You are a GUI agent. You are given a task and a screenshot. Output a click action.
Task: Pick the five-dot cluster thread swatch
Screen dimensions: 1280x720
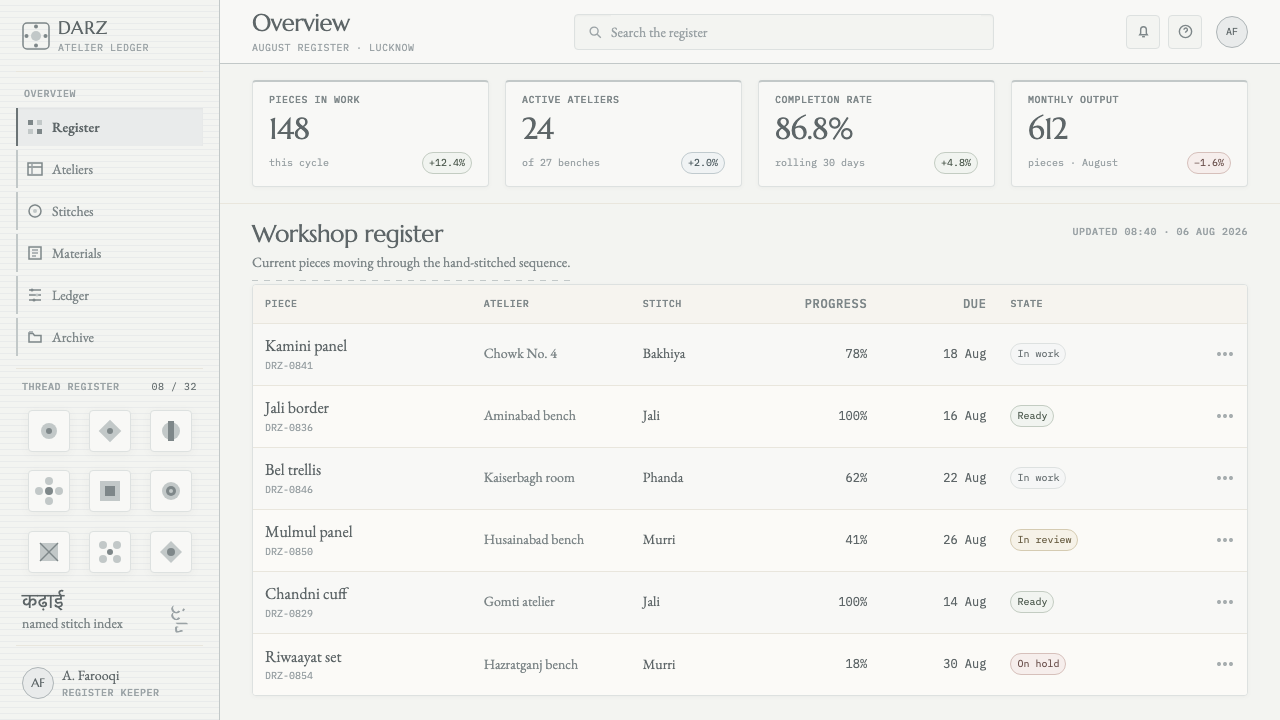coord(110,552)
